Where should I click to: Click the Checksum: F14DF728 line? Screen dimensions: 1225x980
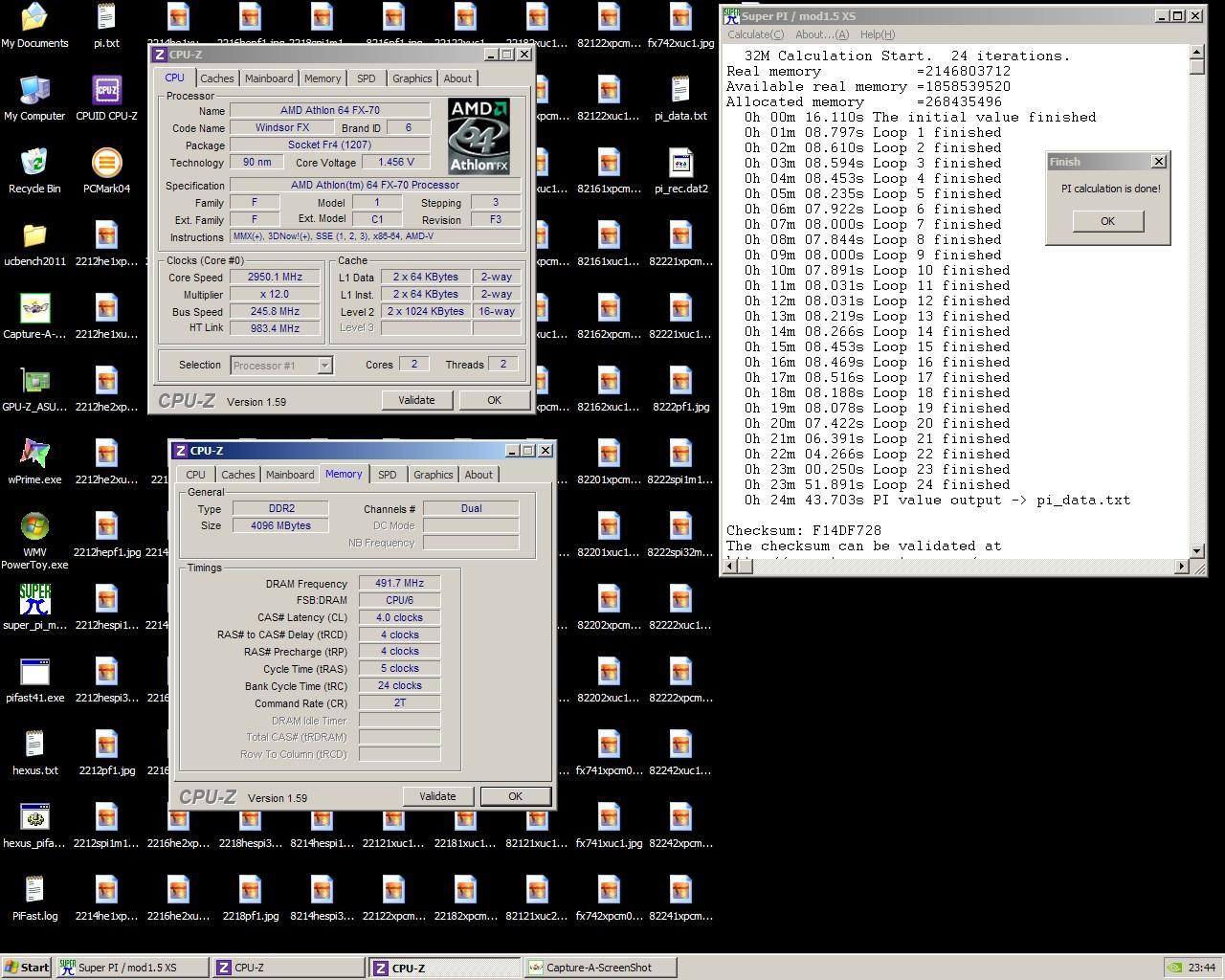(x=804, y=530)
